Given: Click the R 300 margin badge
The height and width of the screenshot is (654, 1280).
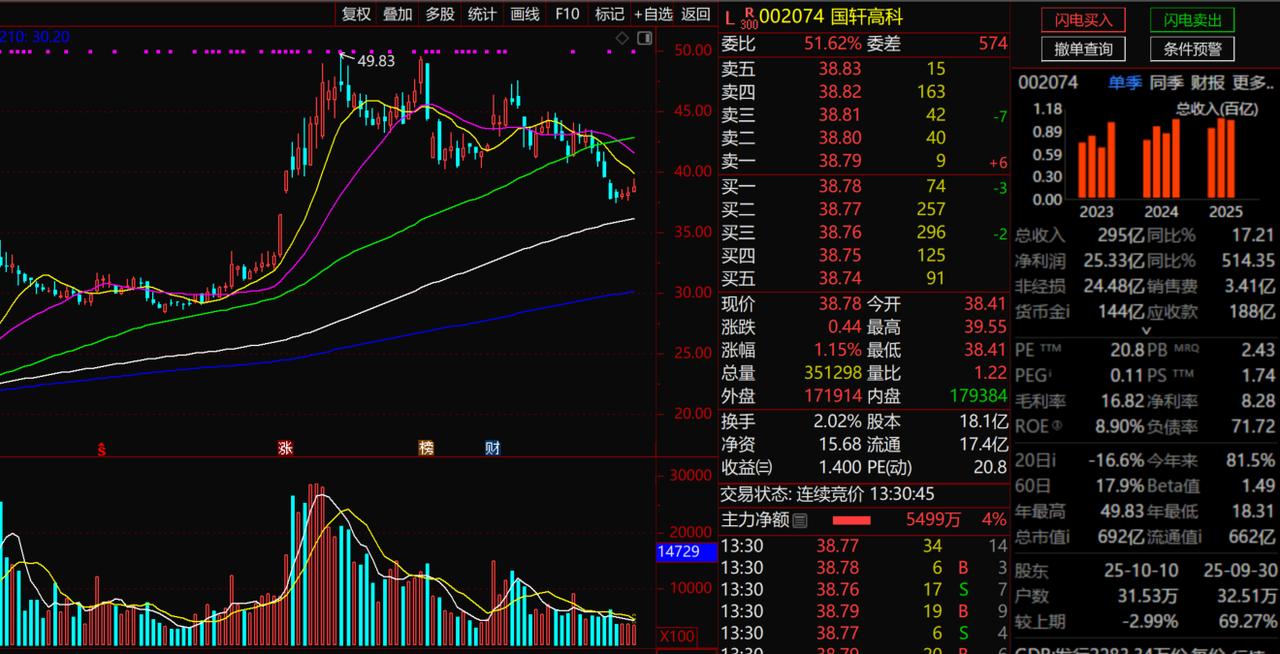Looking at the screenshot, I should 748,18.
